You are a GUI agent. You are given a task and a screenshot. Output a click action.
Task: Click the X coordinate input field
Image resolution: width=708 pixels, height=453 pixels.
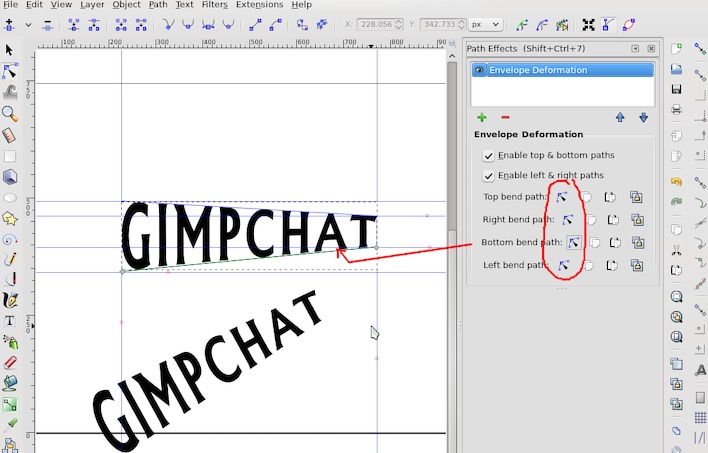[376, 24]
